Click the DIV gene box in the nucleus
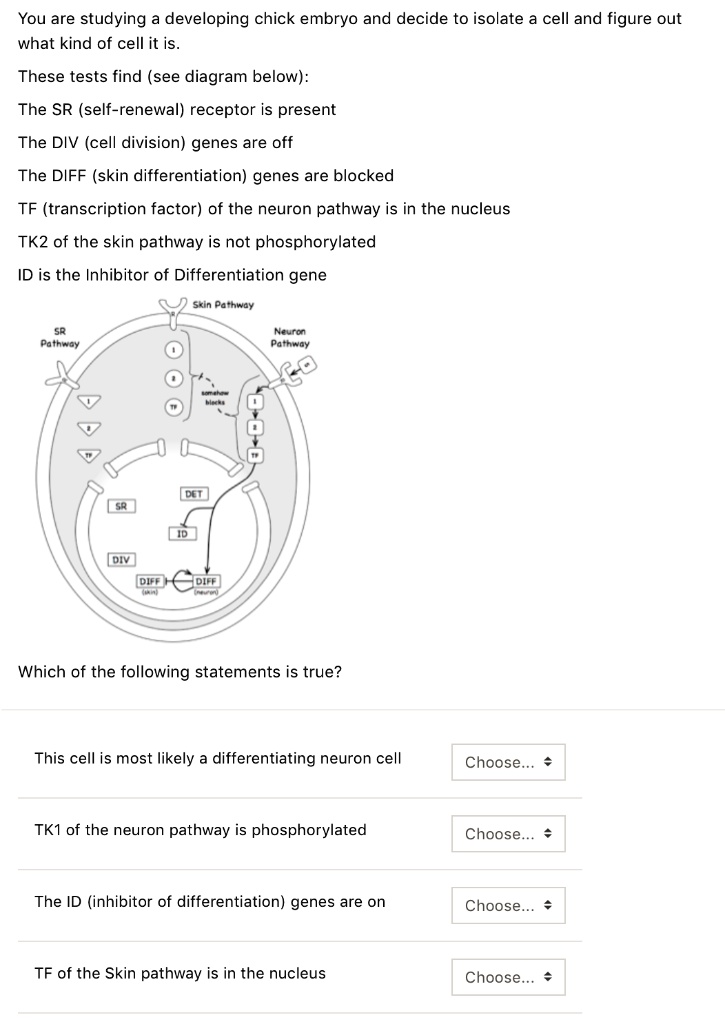The width and height of the screenshot is (725, 1024). 122,560
